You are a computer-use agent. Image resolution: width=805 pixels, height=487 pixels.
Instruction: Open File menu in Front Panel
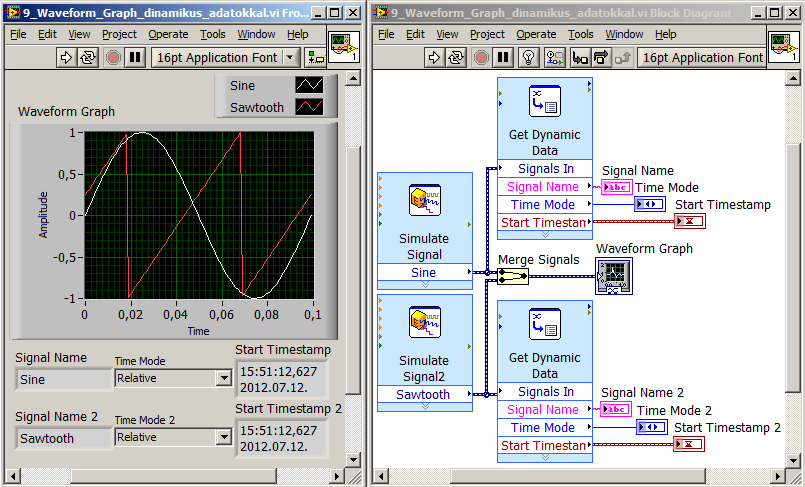(18, 34)
